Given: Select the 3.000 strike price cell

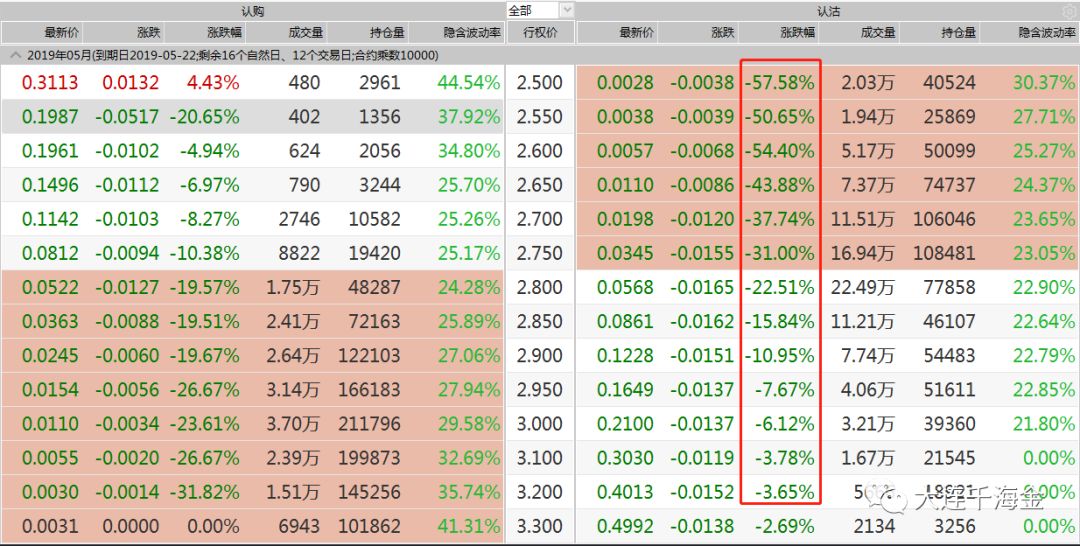Looking at the screenshot, I should point(540,423).
